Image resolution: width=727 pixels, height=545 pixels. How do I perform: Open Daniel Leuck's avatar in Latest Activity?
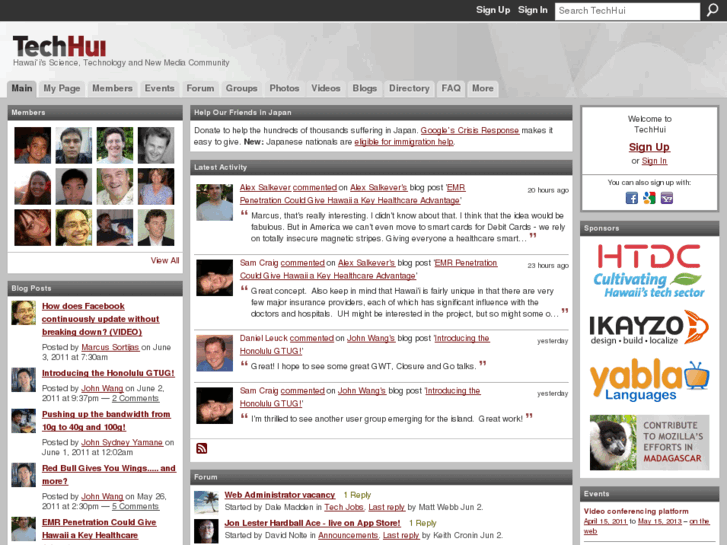pyautogui.click(x=214, y=353)
